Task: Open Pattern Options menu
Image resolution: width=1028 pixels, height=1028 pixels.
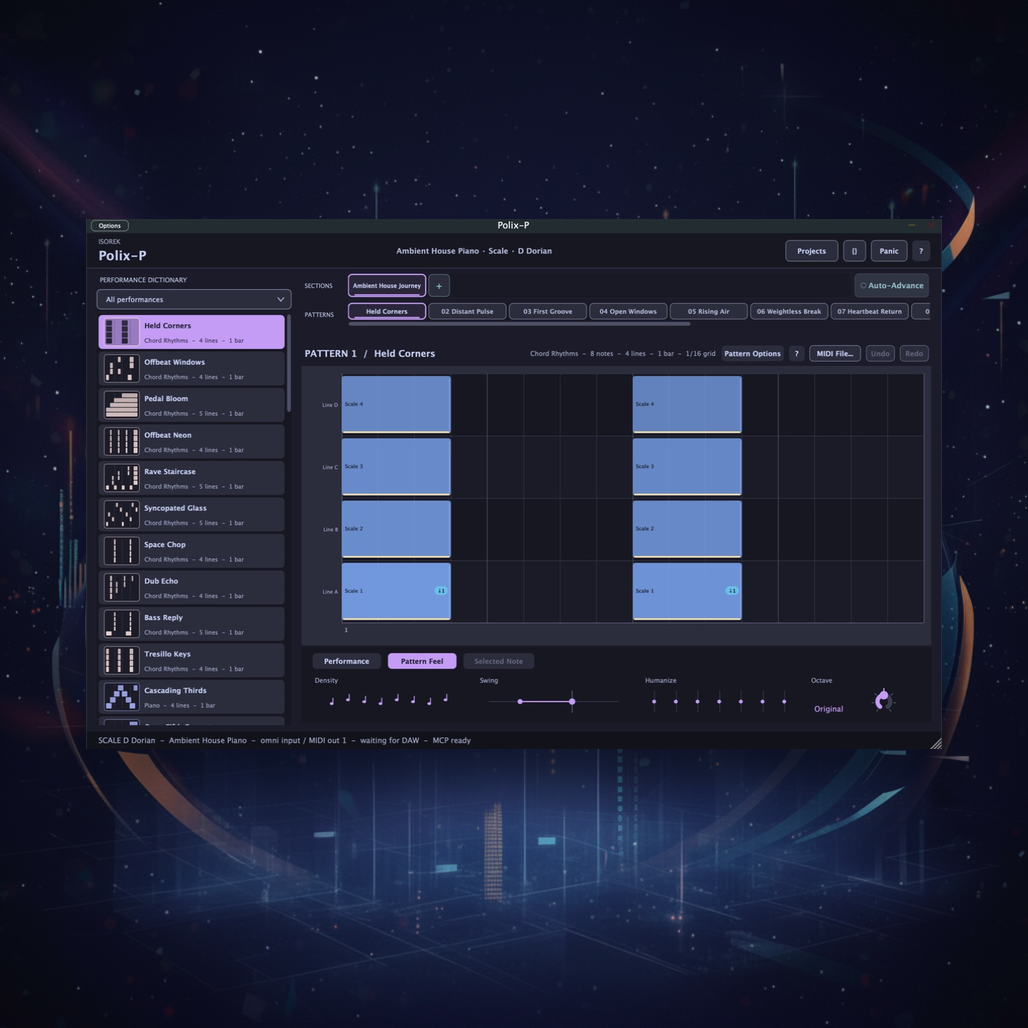Action: point(752,353)
